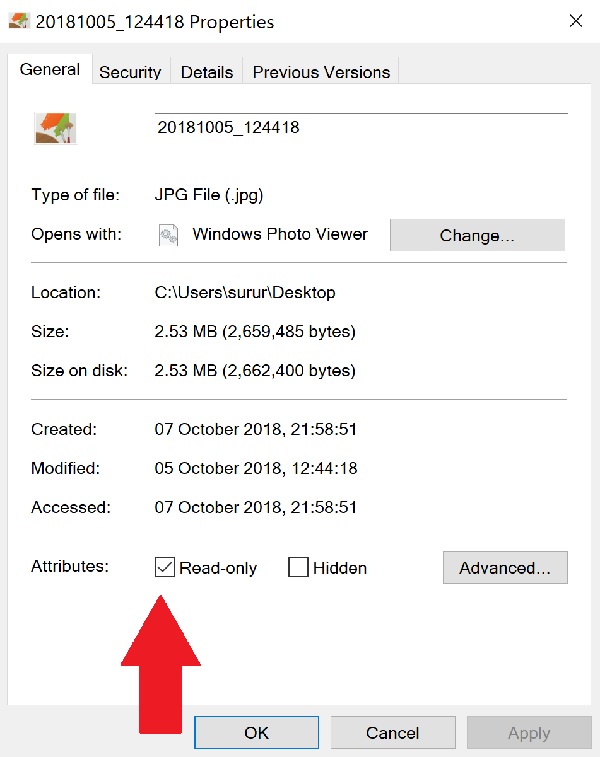Click the Cancel button

(x=392, y=733)
